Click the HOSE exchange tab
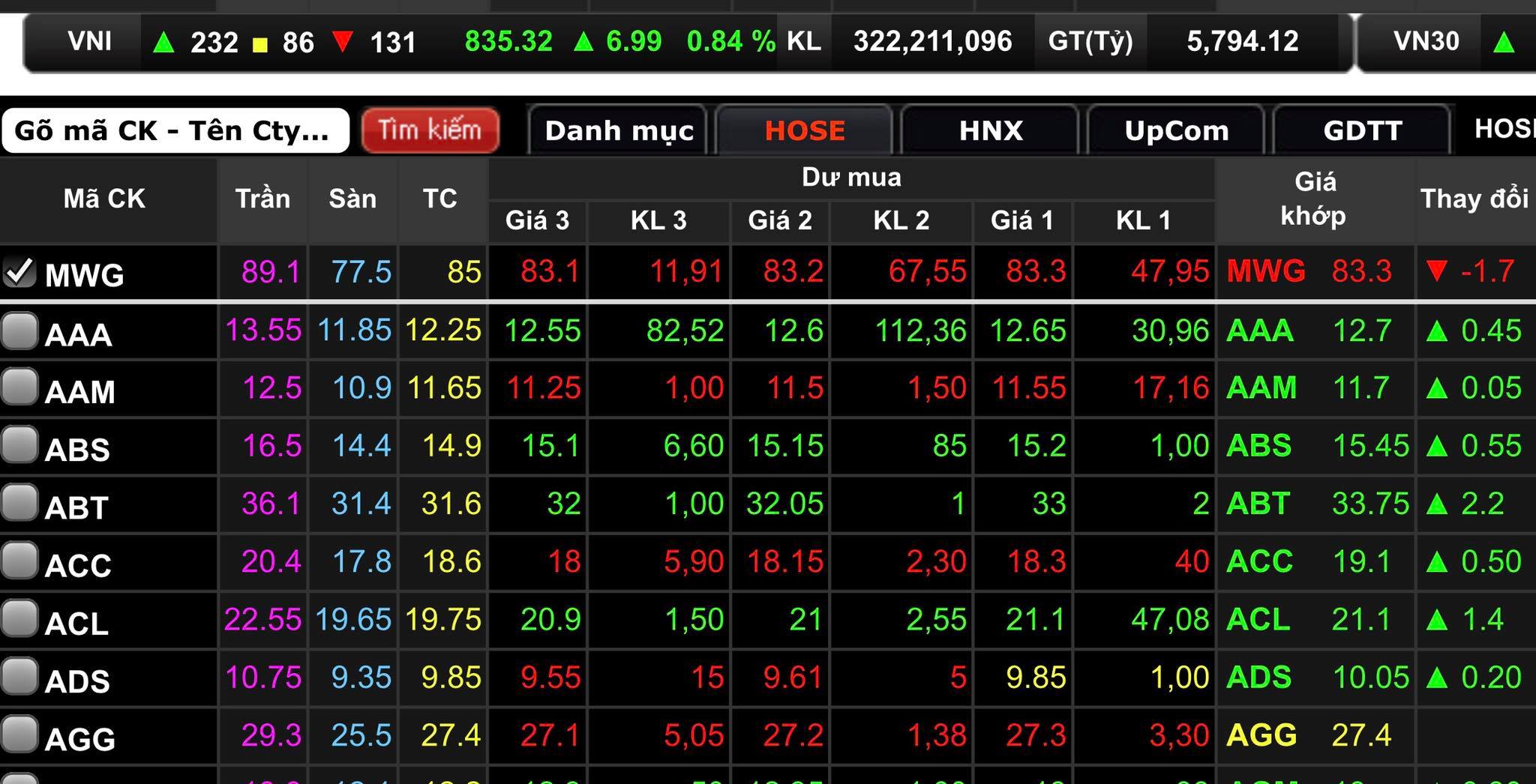Viewport: 1536px width, 784px height. click(804, 130)
